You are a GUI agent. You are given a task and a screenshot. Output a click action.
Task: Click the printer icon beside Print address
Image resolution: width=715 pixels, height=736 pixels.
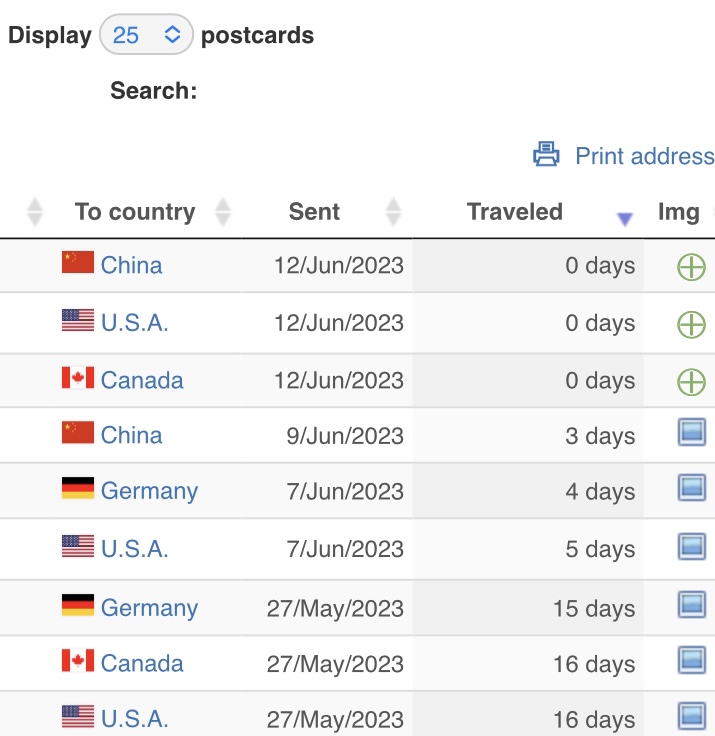pos(546,154)
